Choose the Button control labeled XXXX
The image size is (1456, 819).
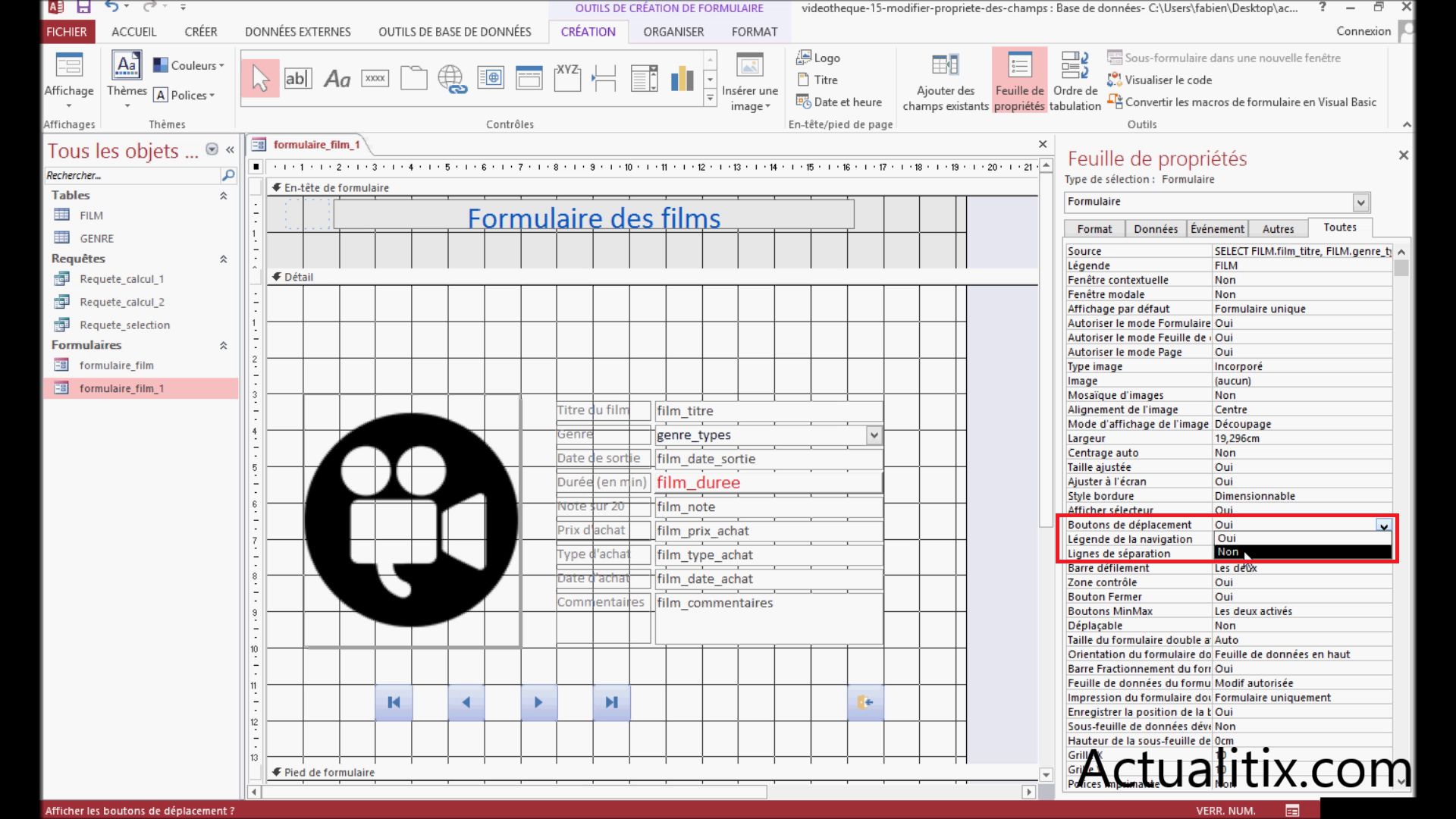tap(375, 78)
